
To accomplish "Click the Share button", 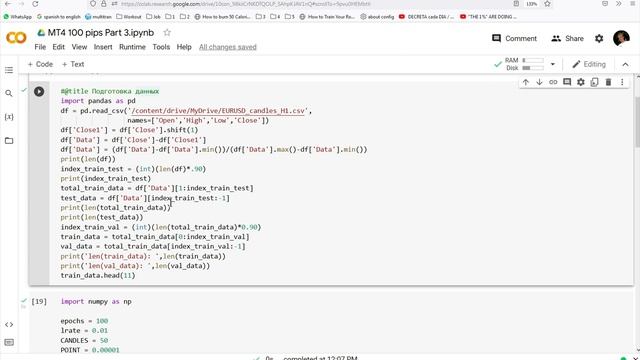I will (x=567, y=38).
